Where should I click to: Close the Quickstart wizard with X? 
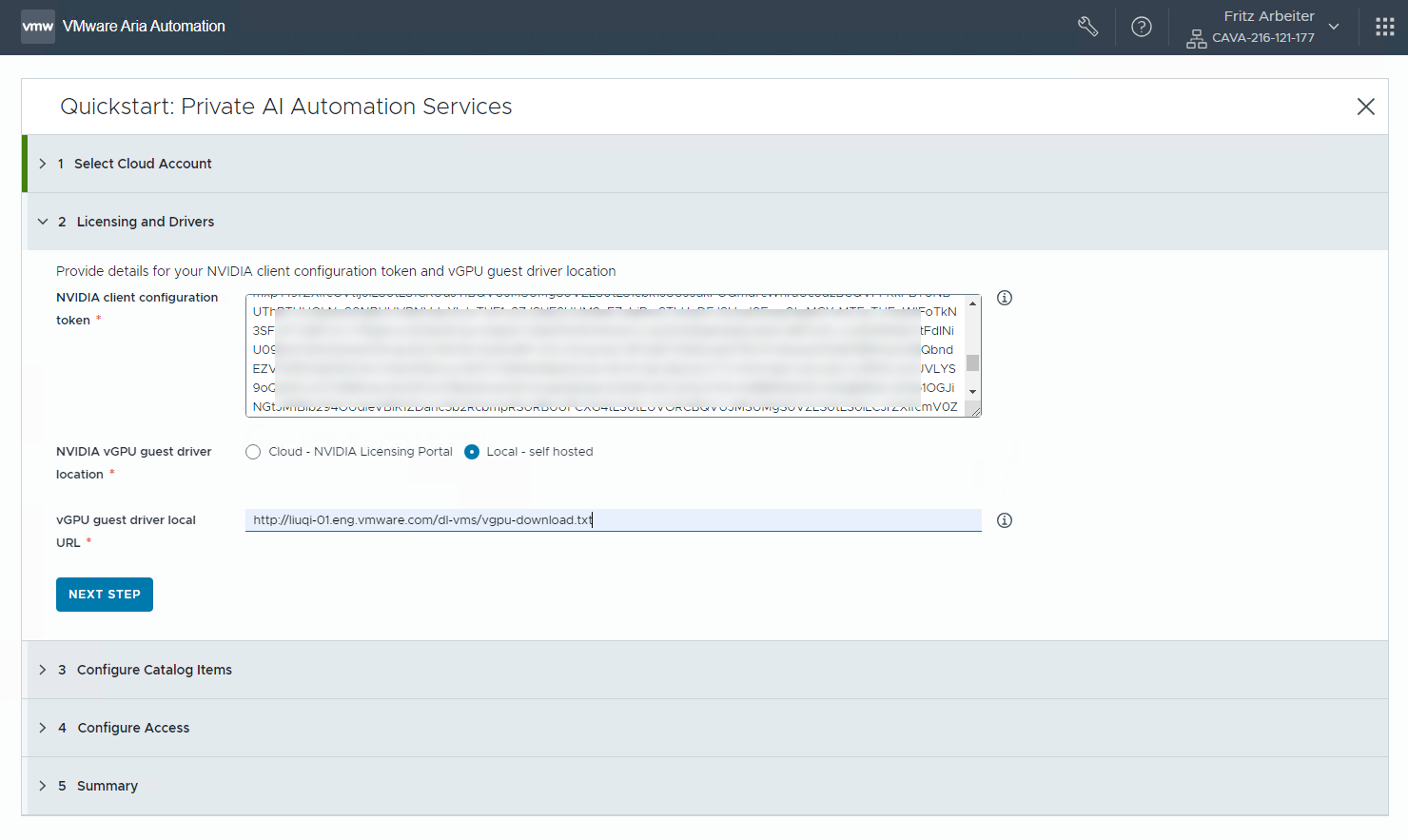click(x=1365, y=107)
